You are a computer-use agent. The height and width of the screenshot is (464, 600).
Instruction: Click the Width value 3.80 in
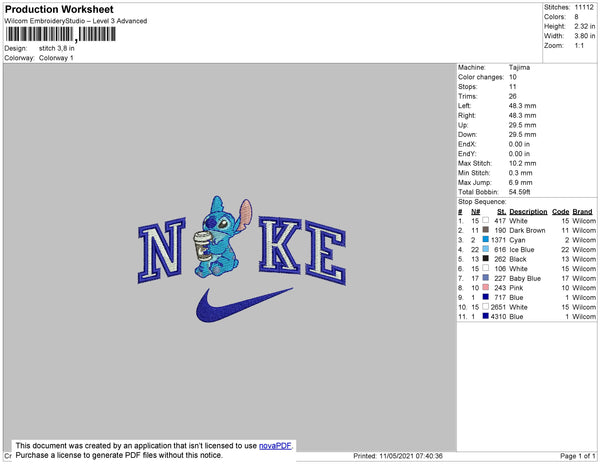[584, 36]
